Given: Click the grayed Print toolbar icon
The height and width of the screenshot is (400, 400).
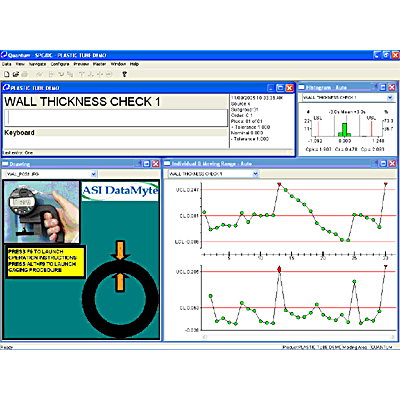Looking at the screenshot, I should pyautogui.click(x=24, y=74).
